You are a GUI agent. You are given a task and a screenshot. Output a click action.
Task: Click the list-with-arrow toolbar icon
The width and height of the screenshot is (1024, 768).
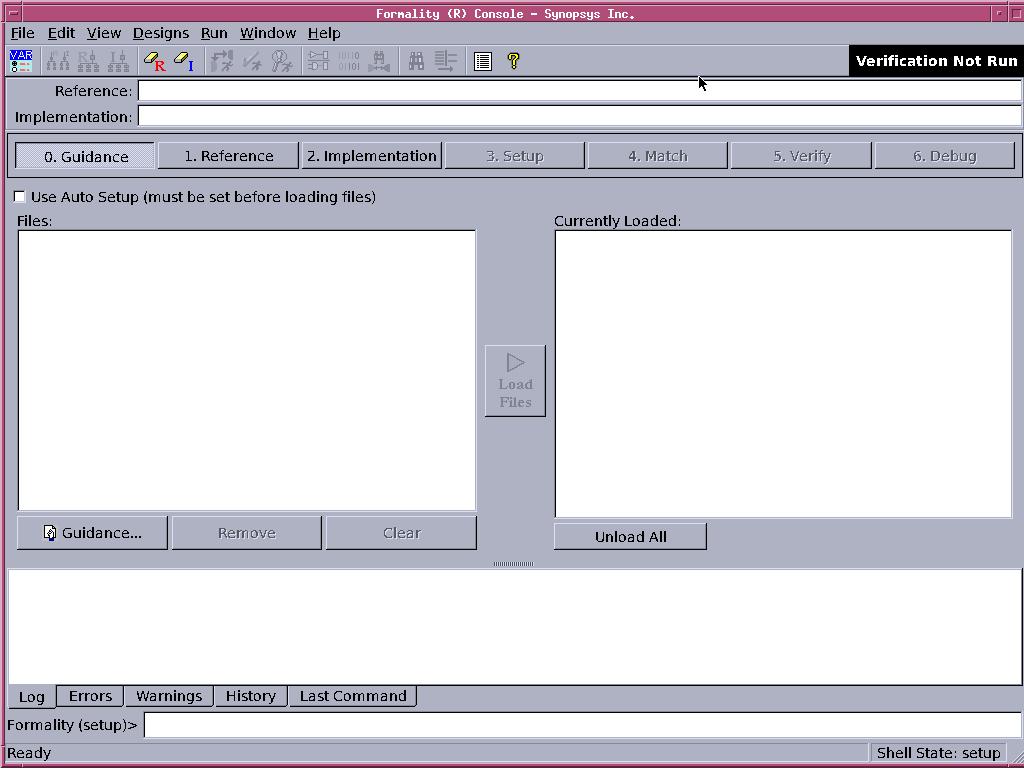pos(446,61)
